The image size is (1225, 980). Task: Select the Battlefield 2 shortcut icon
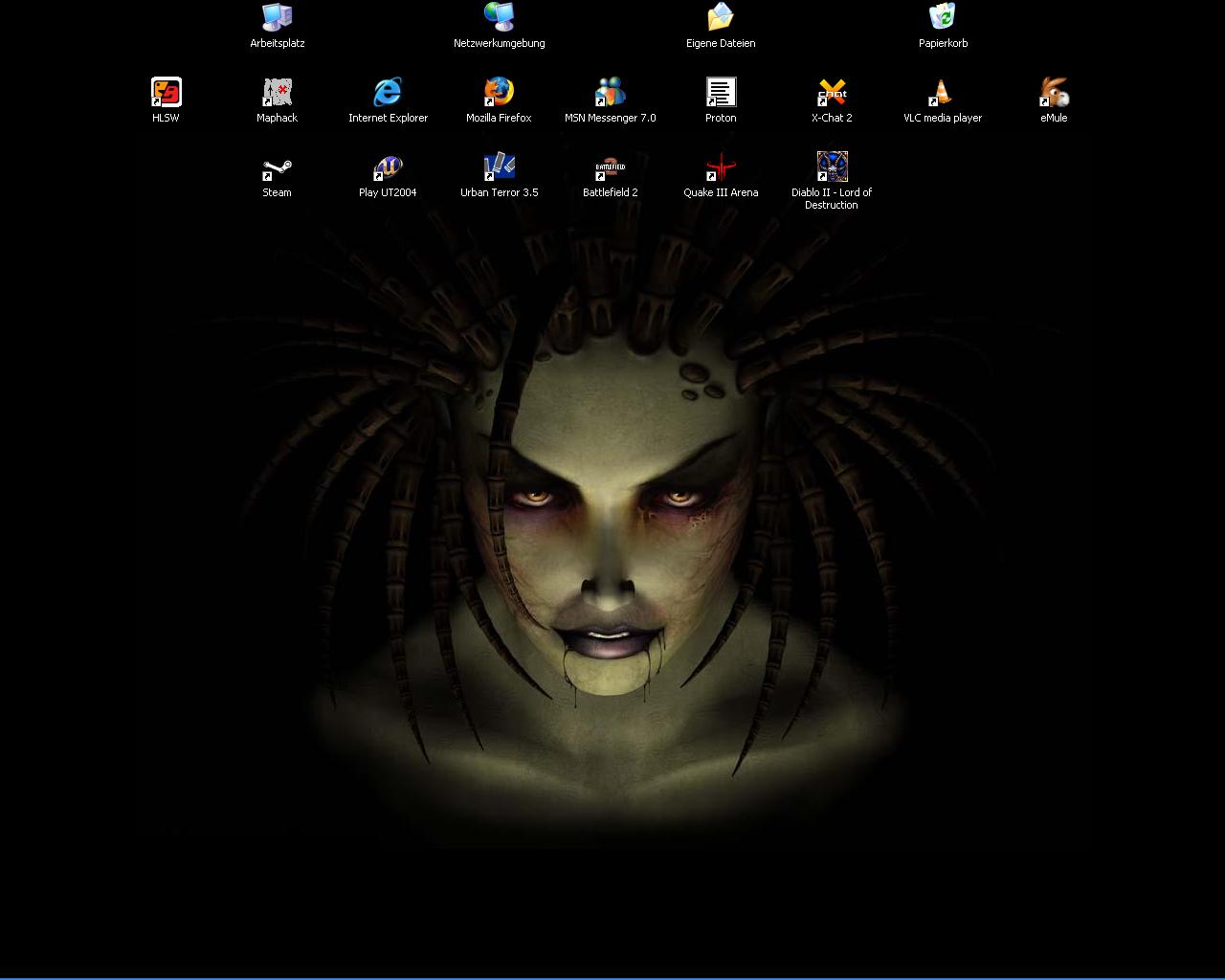tap(610, 167)
